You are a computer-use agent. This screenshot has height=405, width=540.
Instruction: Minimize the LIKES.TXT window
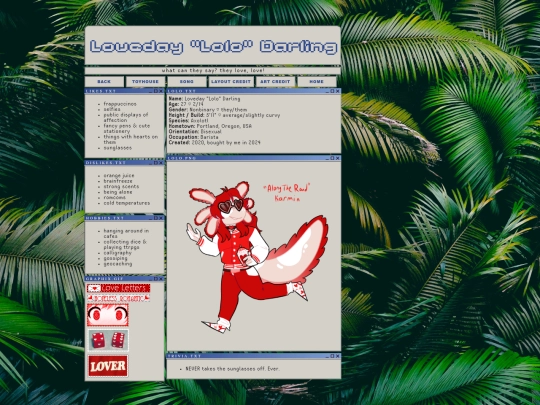pos(150,91)
